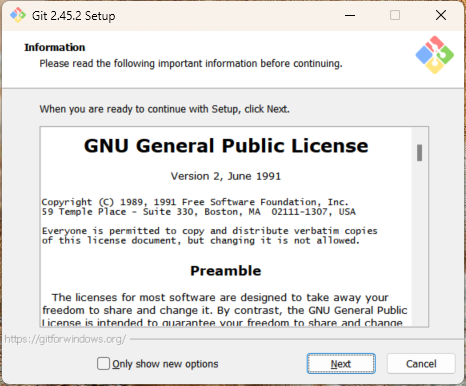This screenshot has width=466, height=386.
Task: Click the Copyright (C) 1989, 1991 line
Action: tap(195, 202)
